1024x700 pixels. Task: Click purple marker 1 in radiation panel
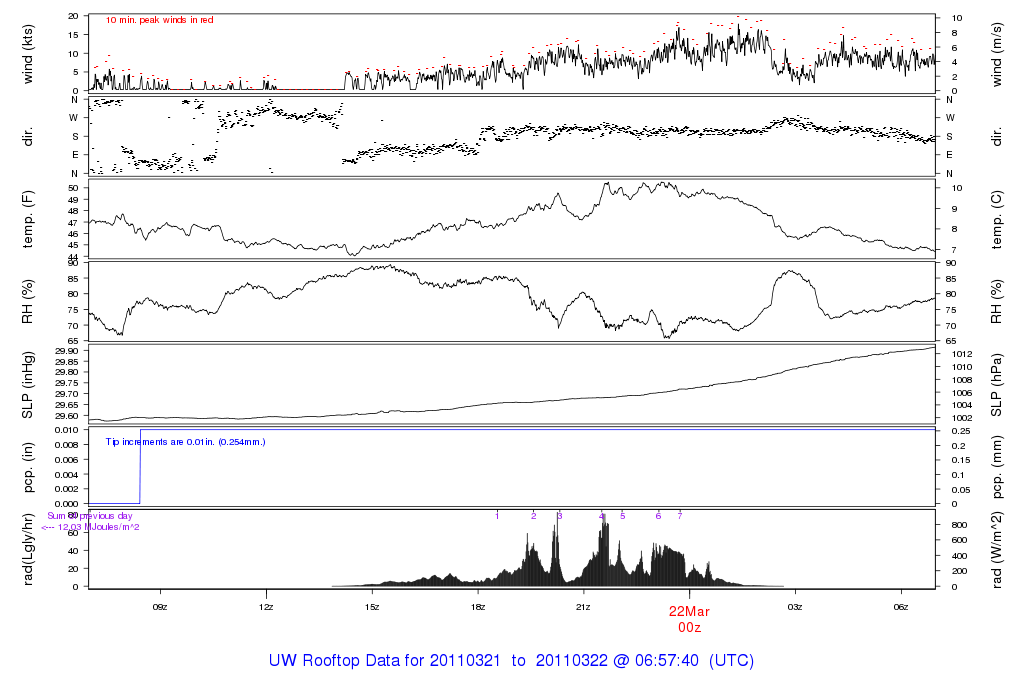pyautogui.click(x=497, y=516)
